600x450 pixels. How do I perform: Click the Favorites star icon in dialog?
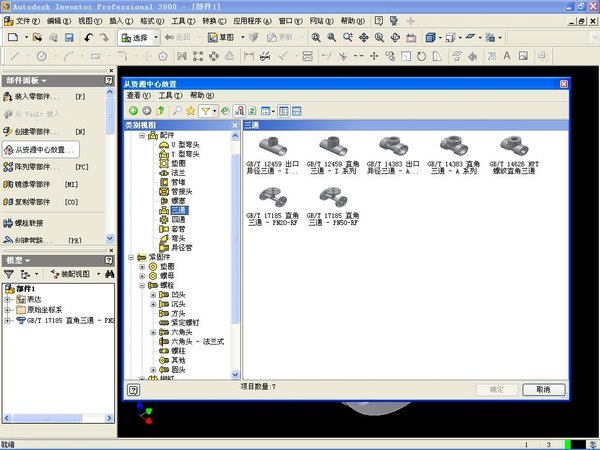(190, 111)
